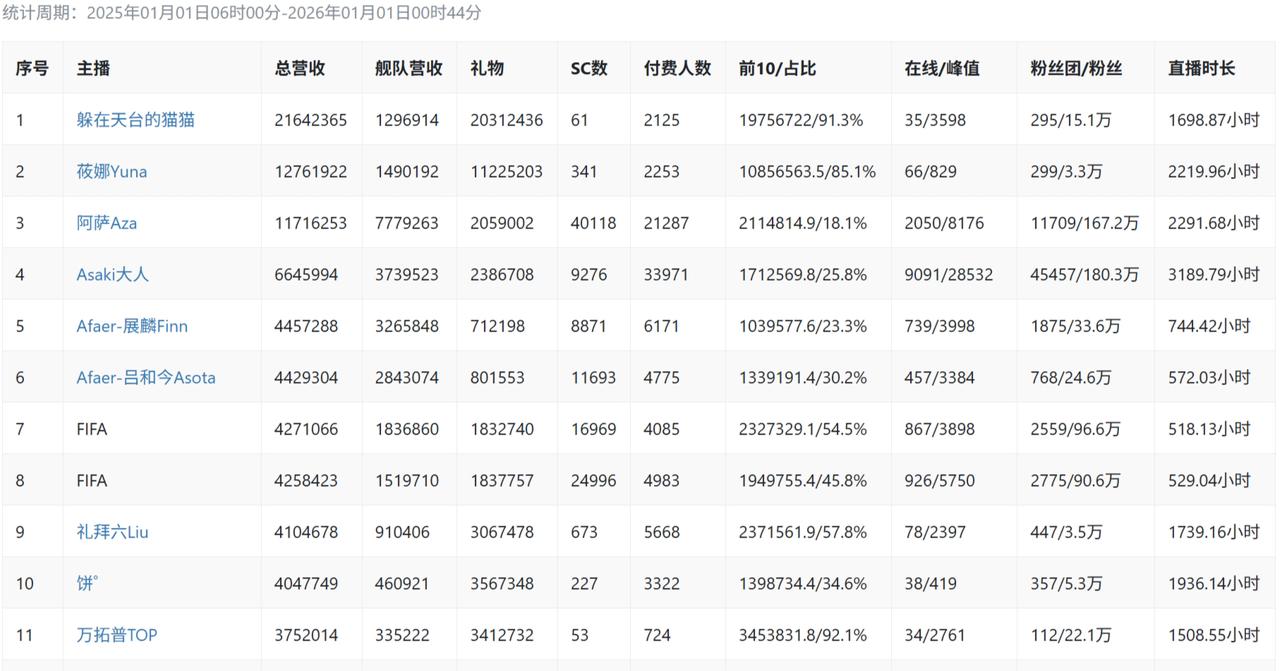Click the 序号 column header
Image resolution: width=1280 pixels, height=671 pixels.
tap(32, 69)
